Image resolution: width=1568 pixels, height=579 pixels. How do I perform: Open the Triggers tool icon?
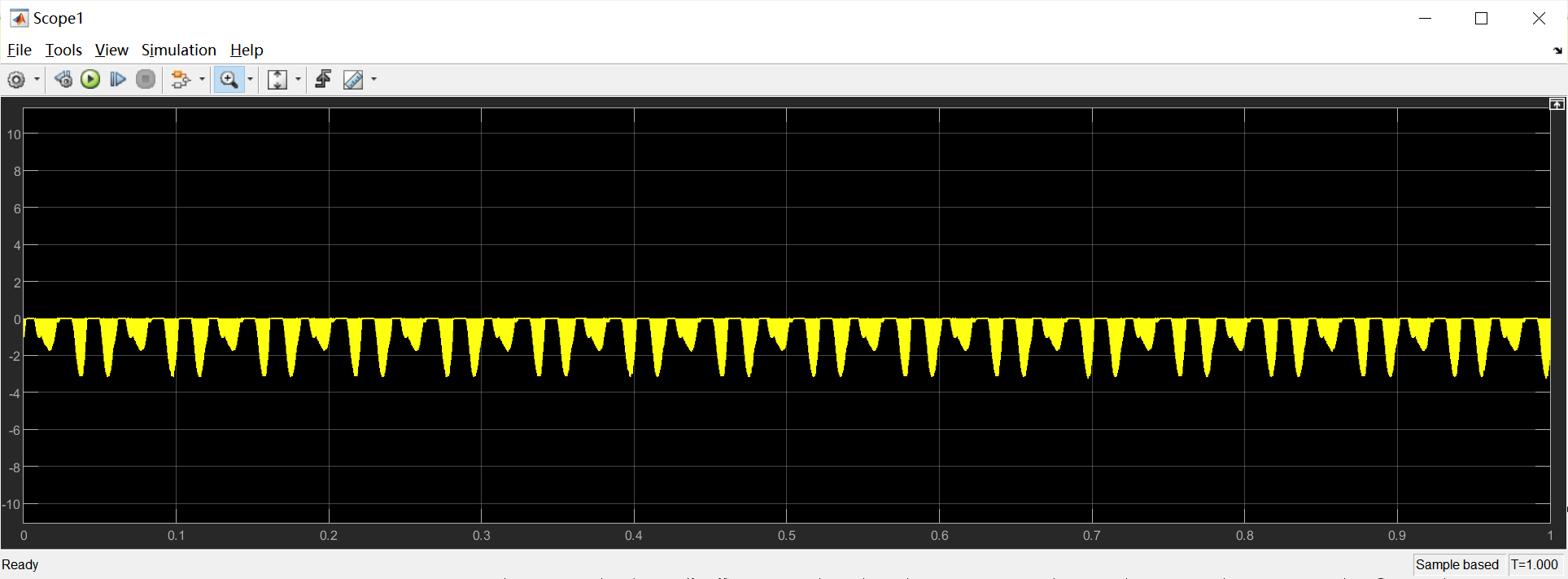click(323, 80)
